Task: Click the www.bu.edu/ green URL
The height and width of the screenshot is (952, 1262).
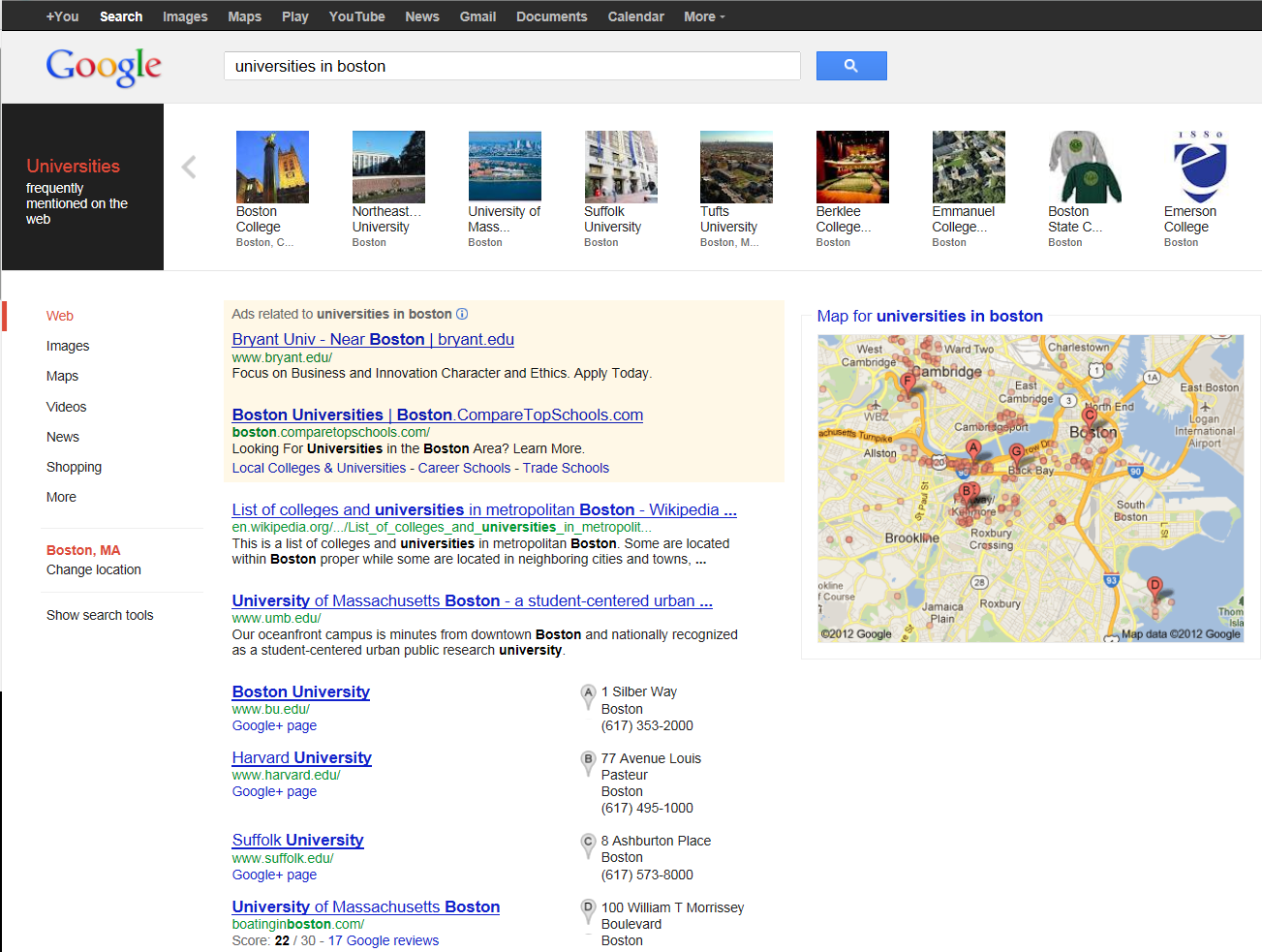Action: (270, 709)
